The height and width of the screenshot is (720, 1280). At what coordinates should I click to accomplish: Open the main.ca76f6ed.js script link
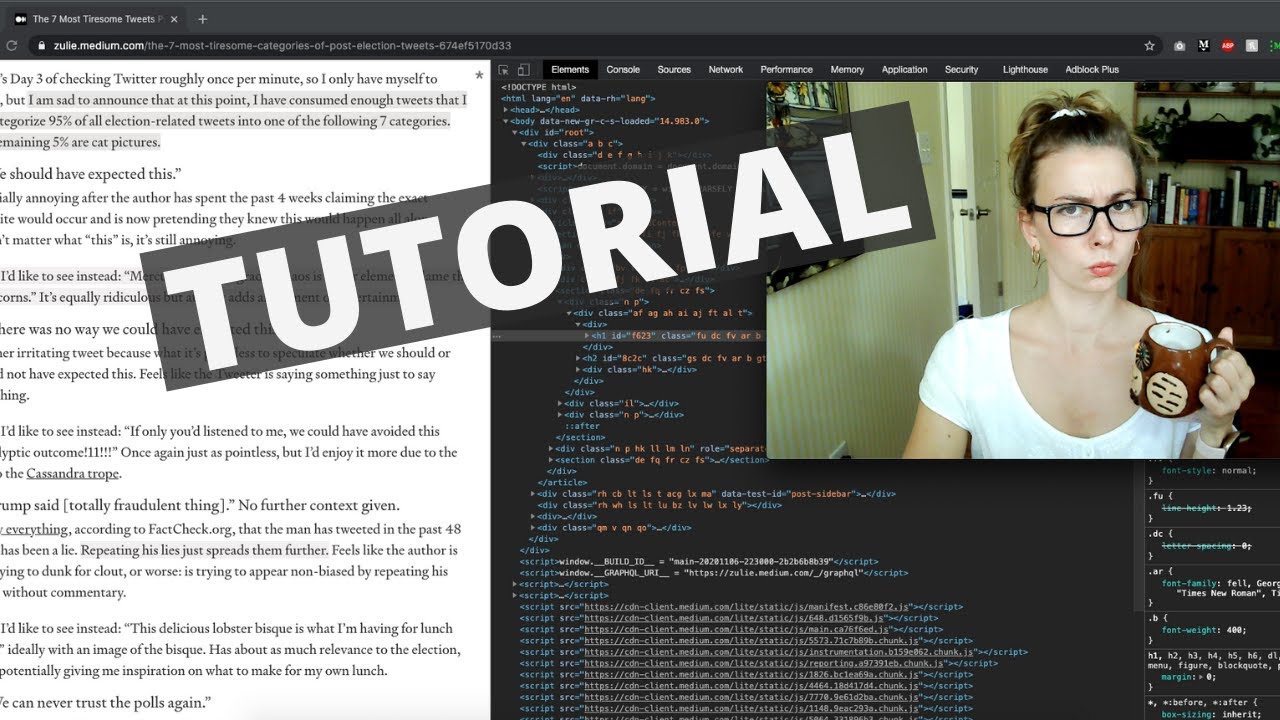(x=735, y=629)
